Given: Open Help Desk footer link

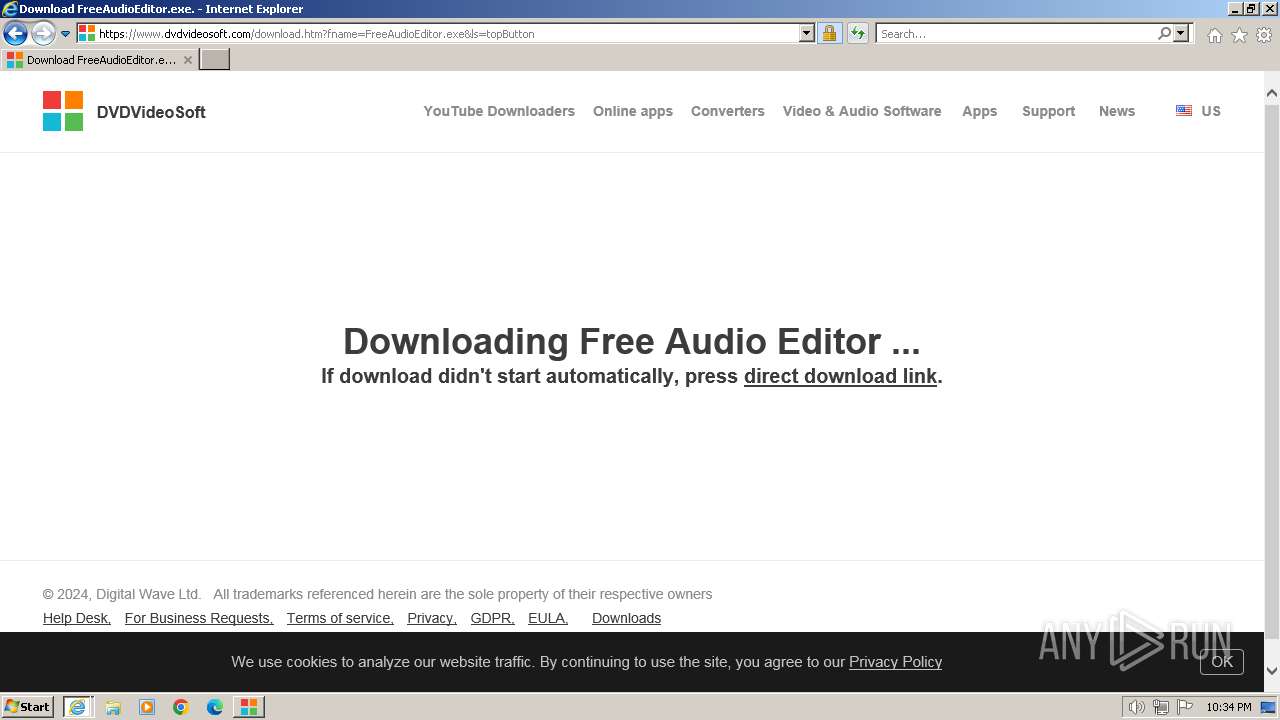Looking at the screenshot, I should coord(77,618).
